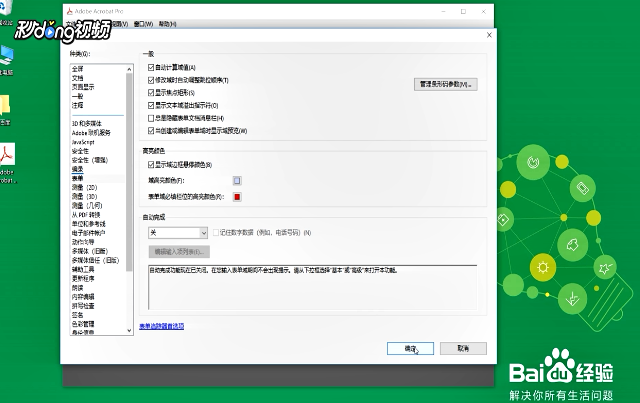The width and height of the screenshot is (640, 403).
Task: Select 内容编辑 category
Action: click(x=83, y=297)
